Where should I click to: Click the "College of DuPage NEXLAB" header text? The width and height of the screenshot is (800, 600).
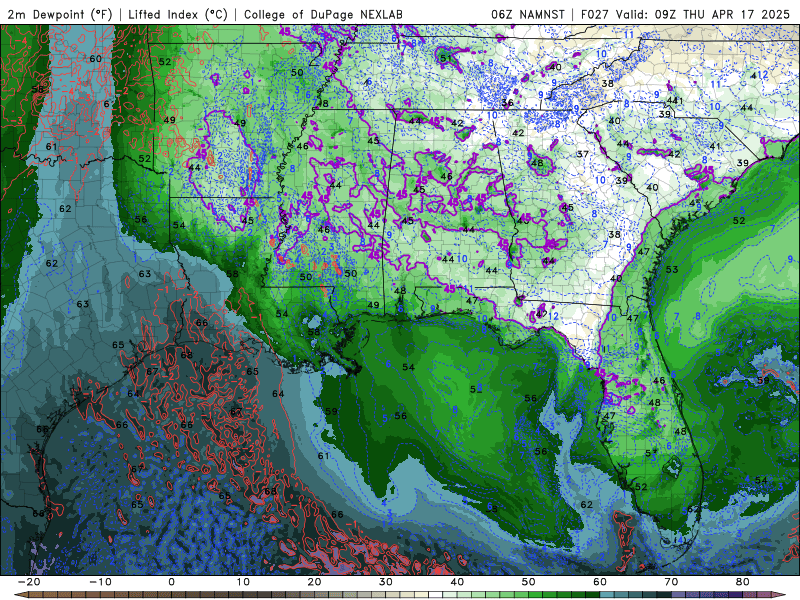click(x=323, y=14)
